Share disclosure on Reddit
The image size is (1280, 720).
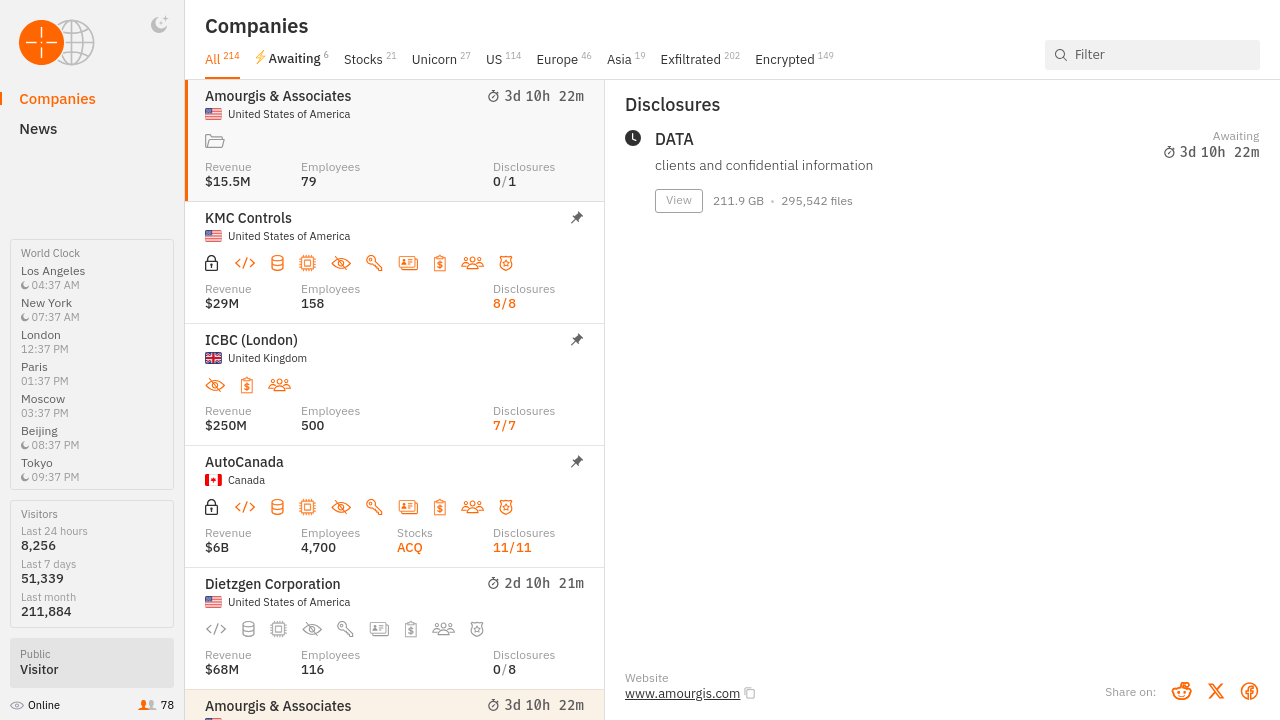1182,691
